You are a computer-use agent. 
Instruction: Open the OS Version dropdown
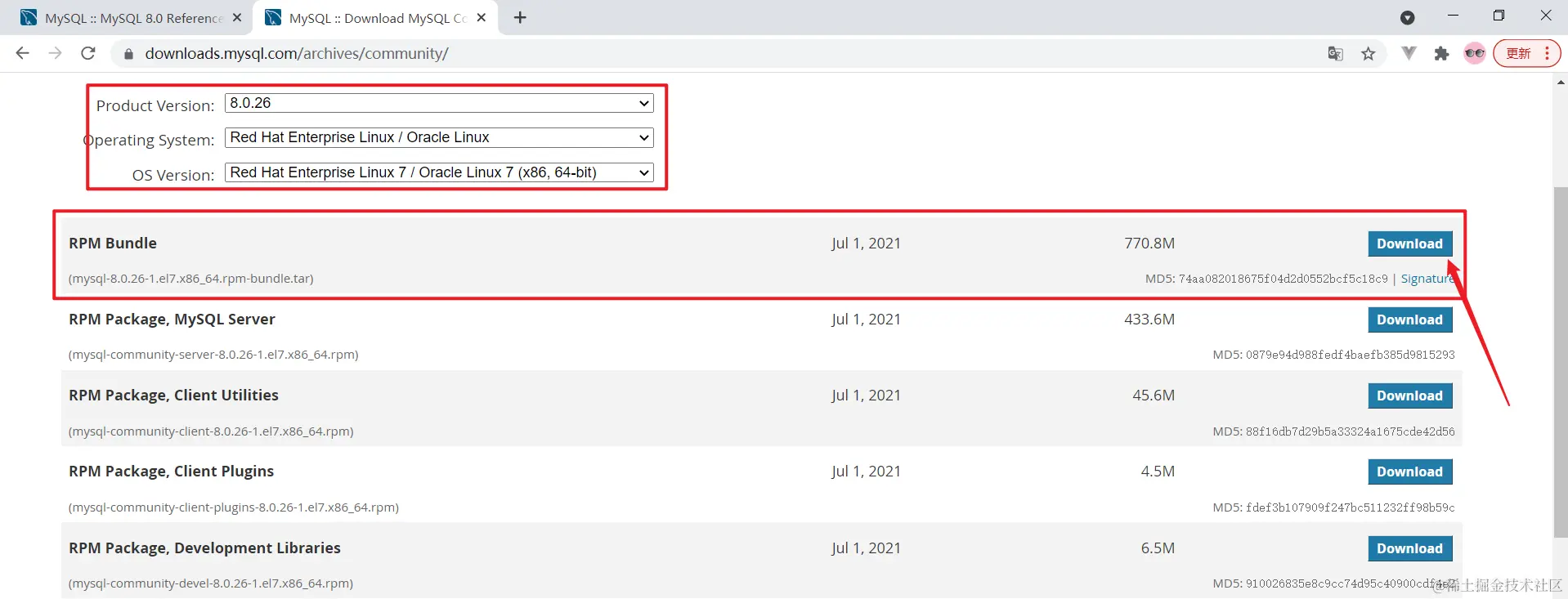(439, 172)
